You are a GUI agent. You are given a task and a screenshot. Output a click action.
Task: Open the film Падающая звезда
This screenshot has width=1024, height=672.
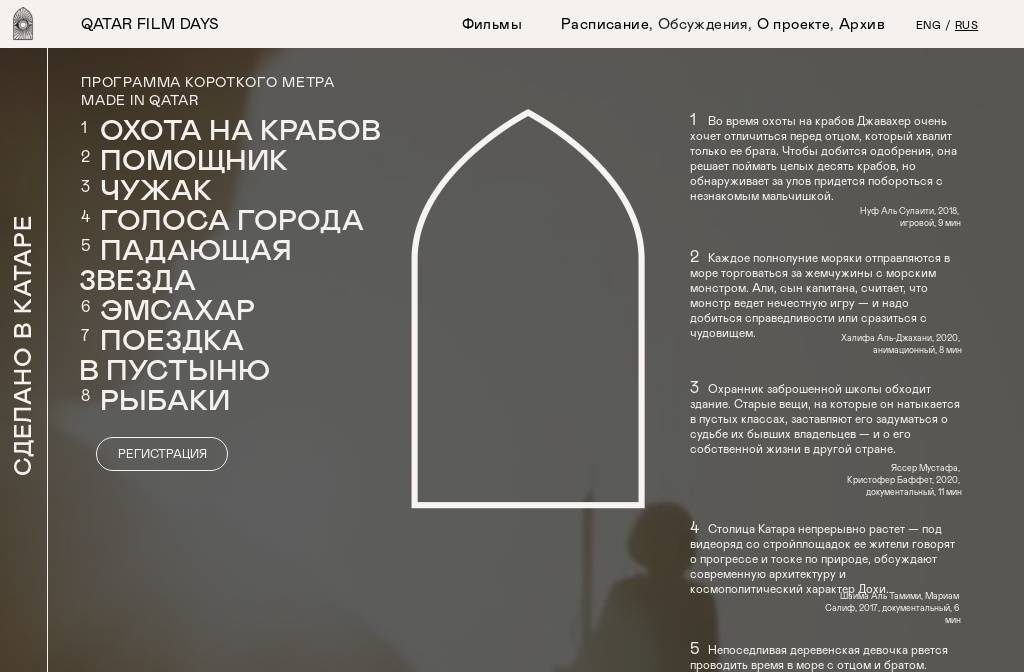pos(195,251)
